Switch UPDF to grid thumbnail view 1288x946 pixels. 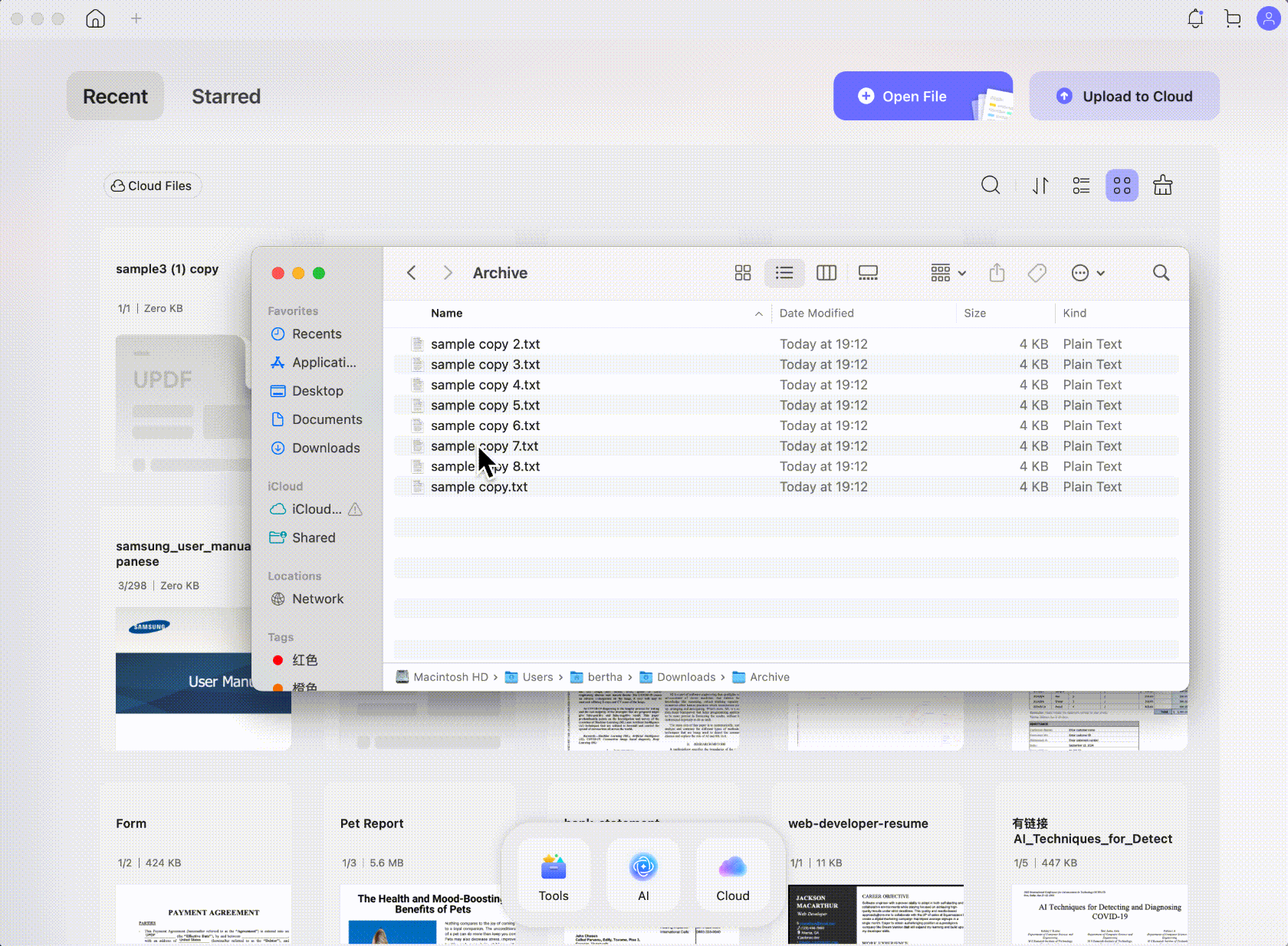coord(1122,186)
